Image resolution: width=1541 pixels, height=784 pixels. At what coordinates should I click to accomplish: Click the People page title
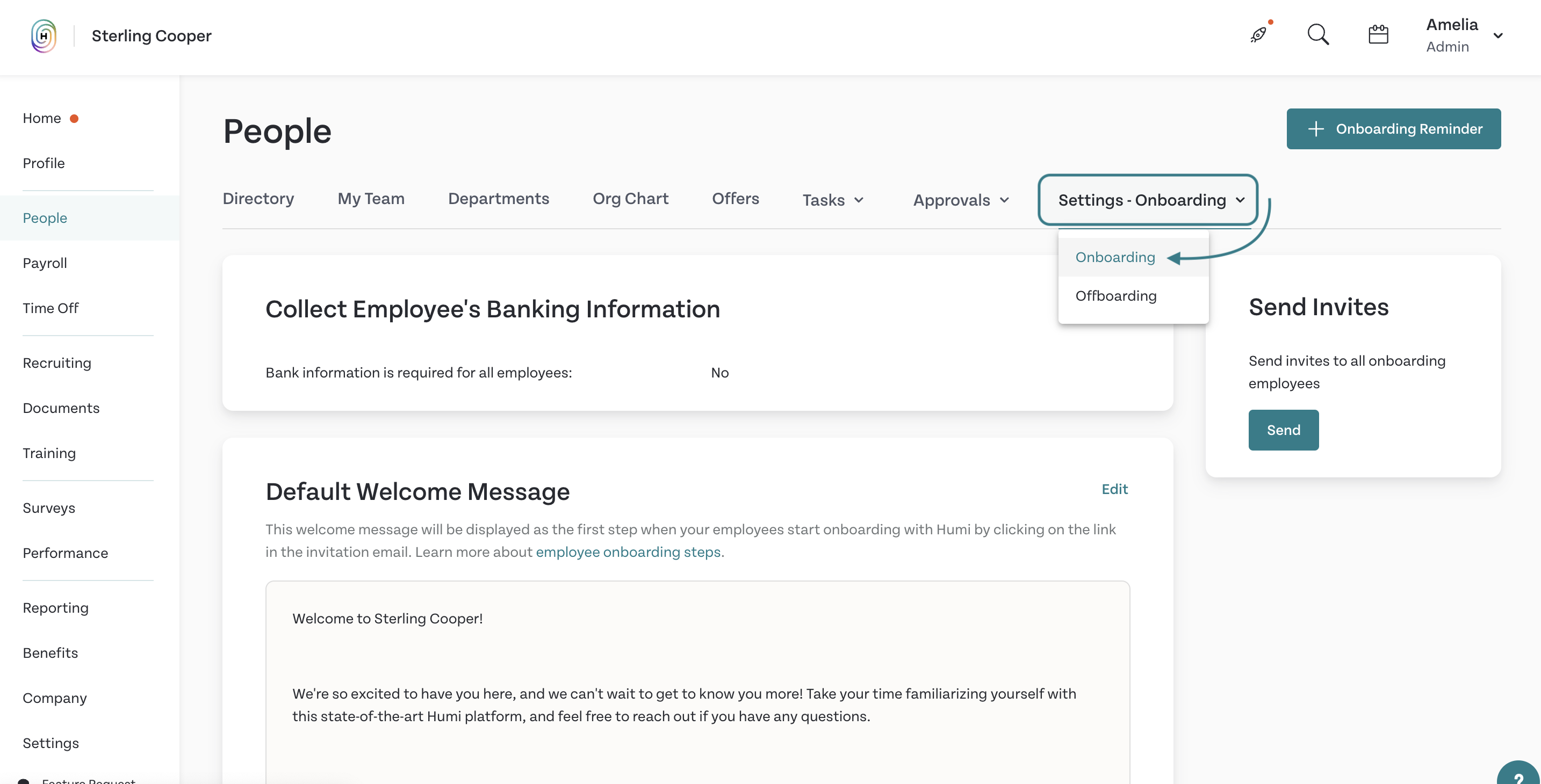point(277,131)
